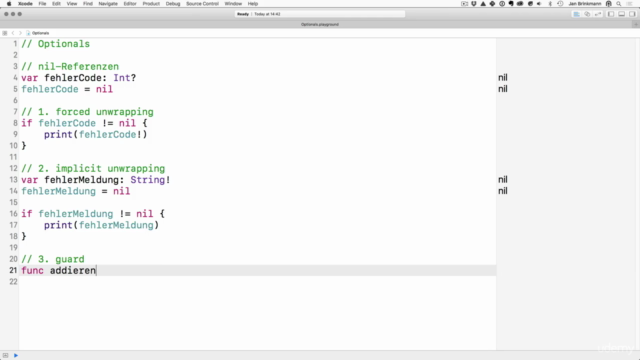Open the Apple menu
640x360 pixels.
click(x=9, y=4)
